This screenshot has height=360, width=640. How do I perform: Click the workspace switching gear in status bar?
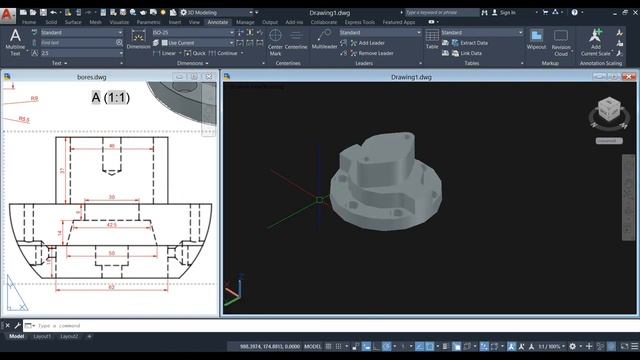click(573, 346)
